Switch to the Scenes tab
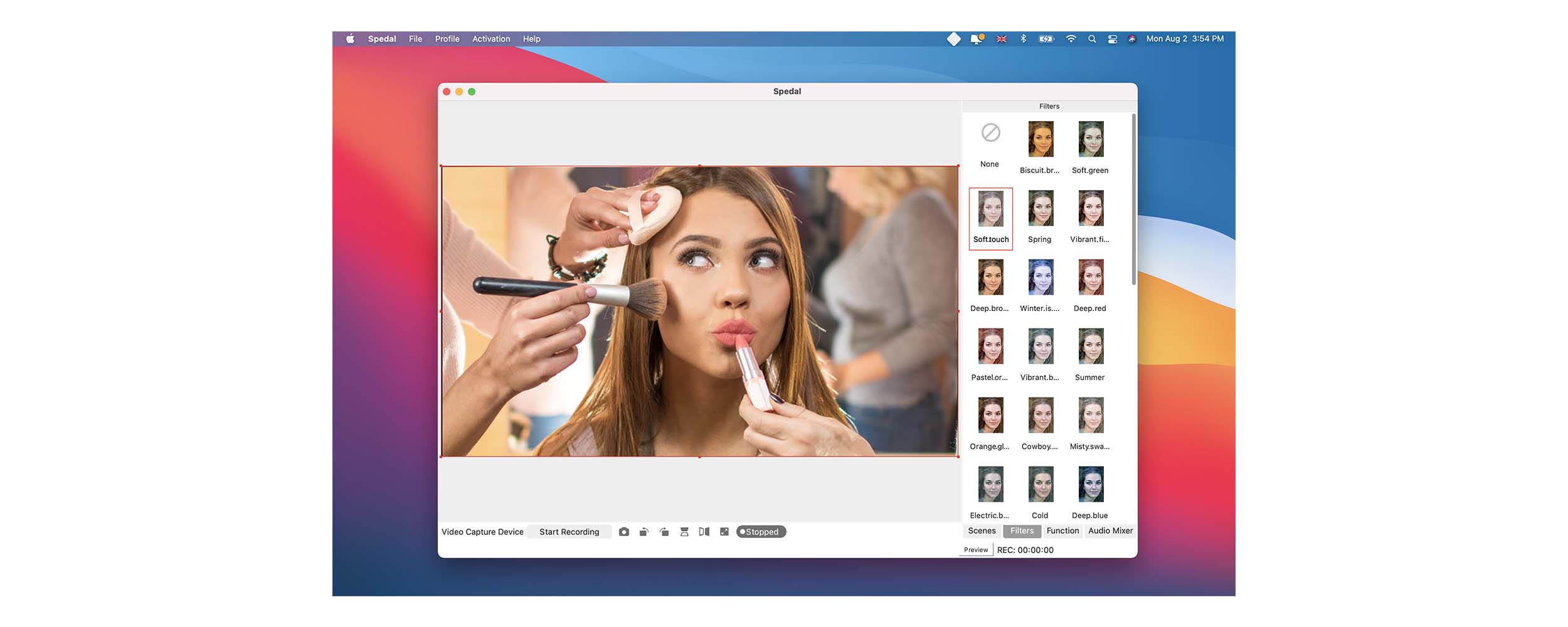The width and height of the screenshot is (1568, 627). tap(982, 531)
